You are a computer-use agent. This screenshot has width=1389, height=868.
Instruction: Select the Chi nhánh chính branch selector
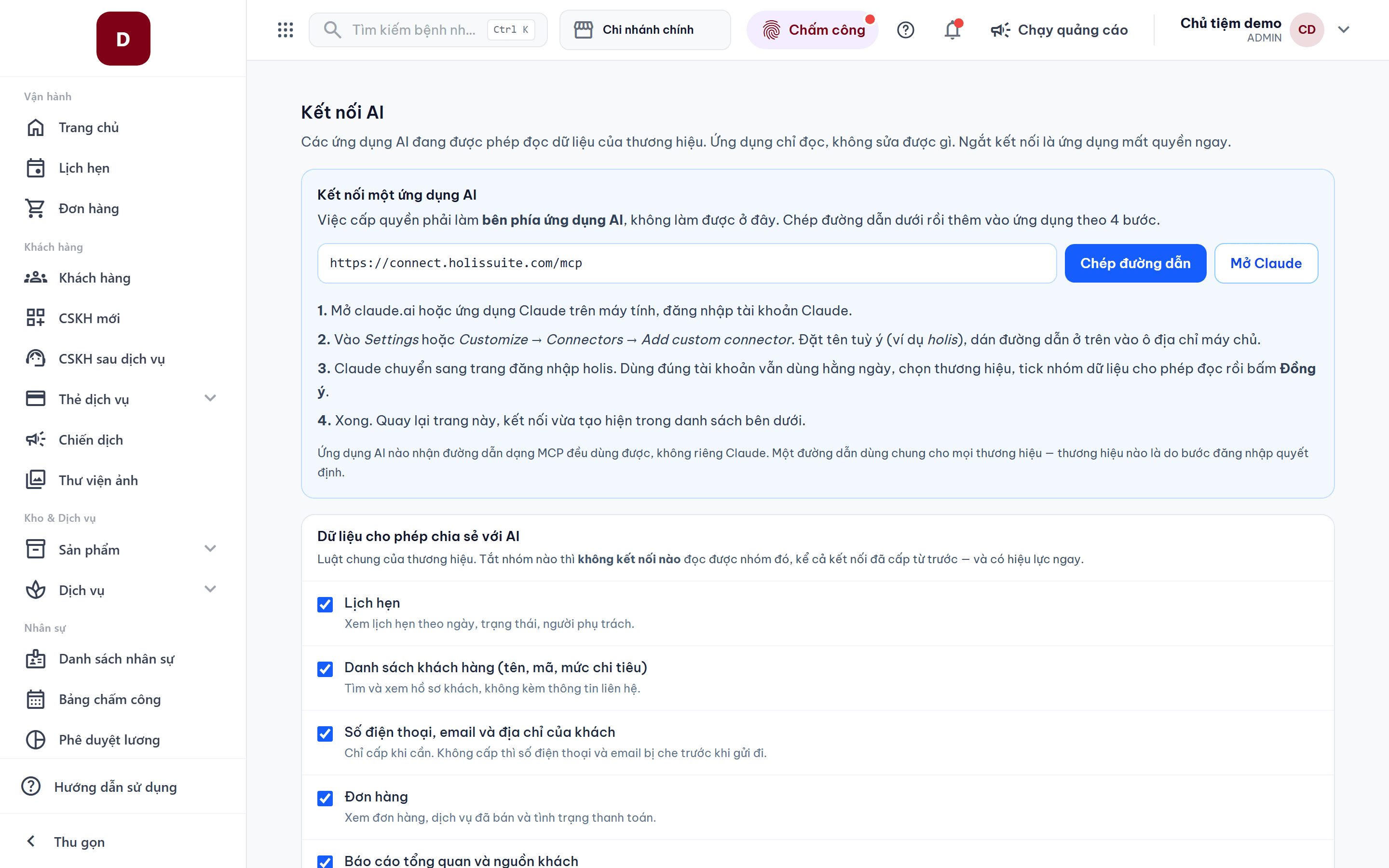pyautogui.click(x=644, y=30)
